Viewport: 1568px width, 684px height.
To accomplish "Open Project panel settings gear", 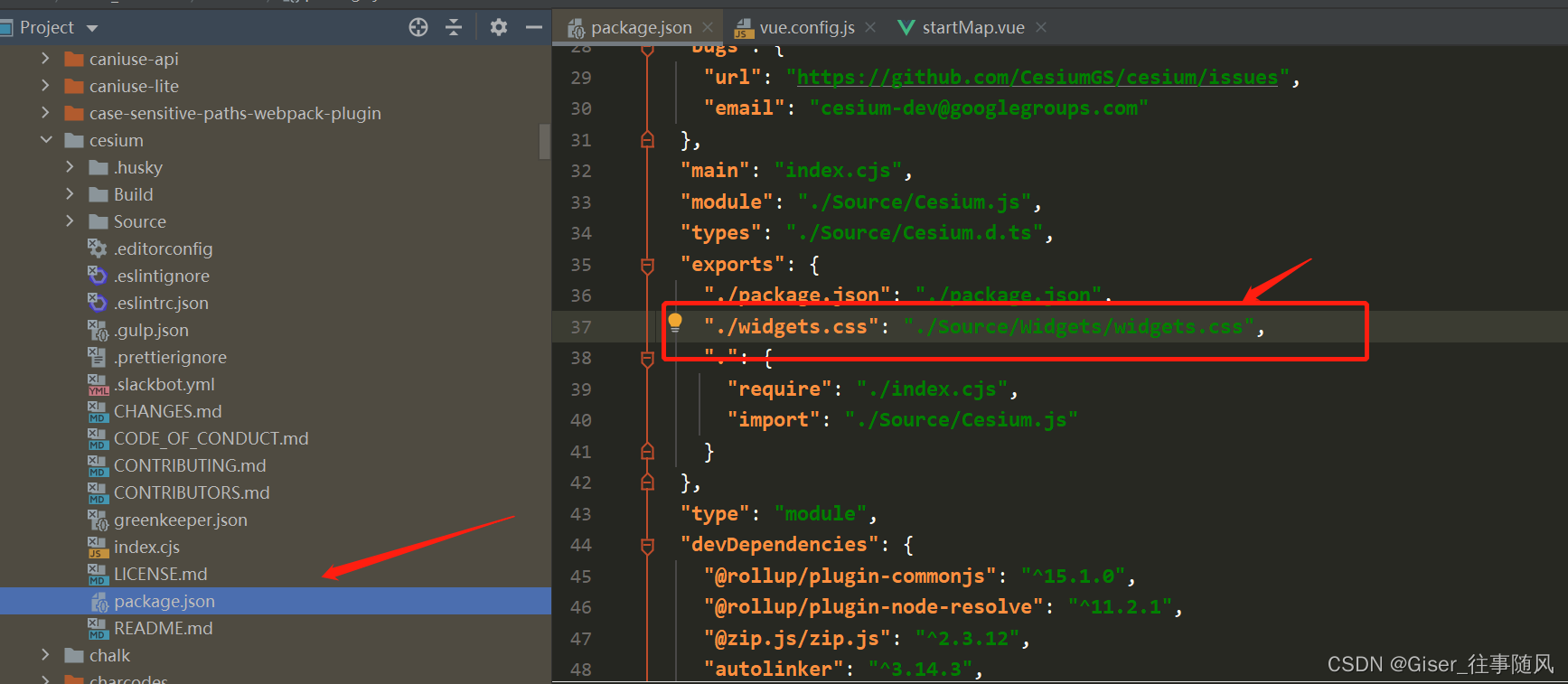I will [x=498, y=27].
